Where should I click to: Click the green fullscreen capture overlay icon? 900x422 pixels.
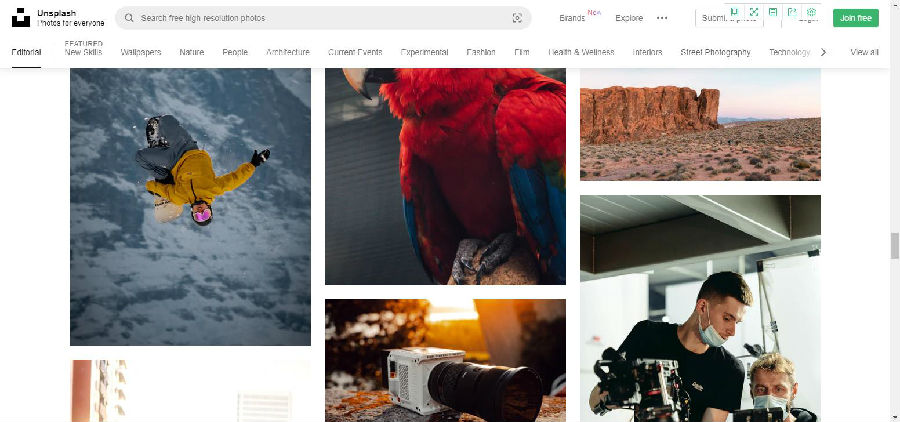753,12
